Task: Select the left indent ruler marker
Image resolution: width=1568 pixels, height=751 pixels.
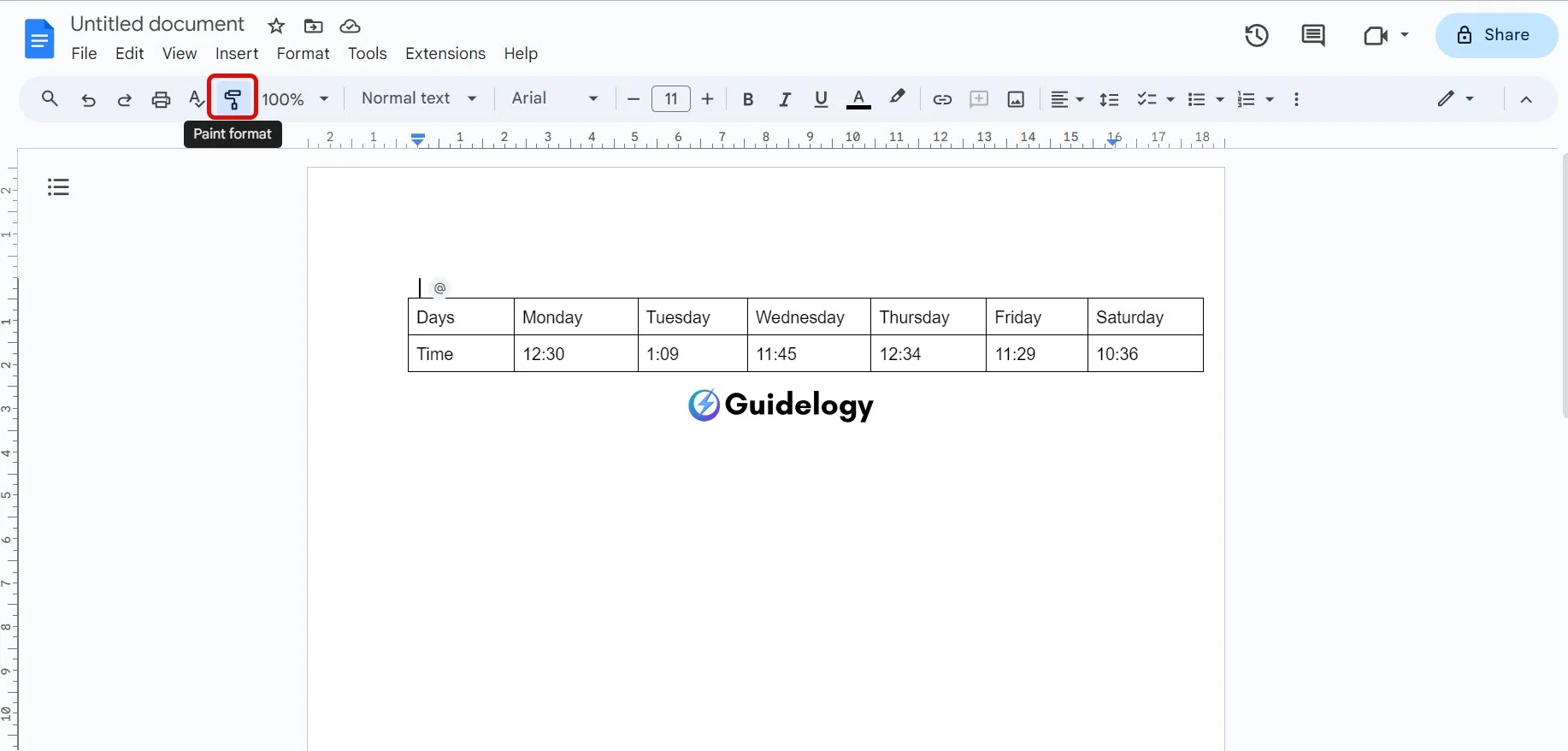Action: [418, 142]
